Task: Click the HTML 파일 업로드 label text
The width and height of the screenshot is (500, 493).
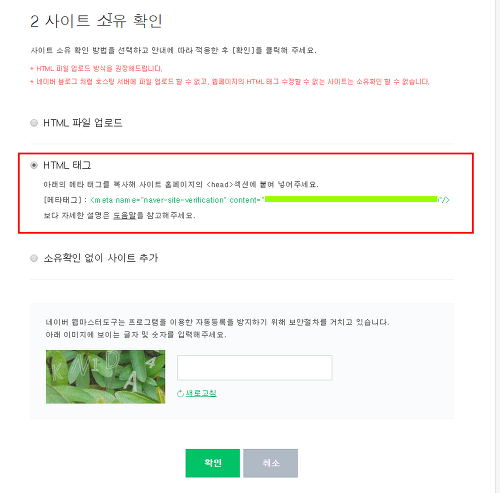Action: coord(83,123)
